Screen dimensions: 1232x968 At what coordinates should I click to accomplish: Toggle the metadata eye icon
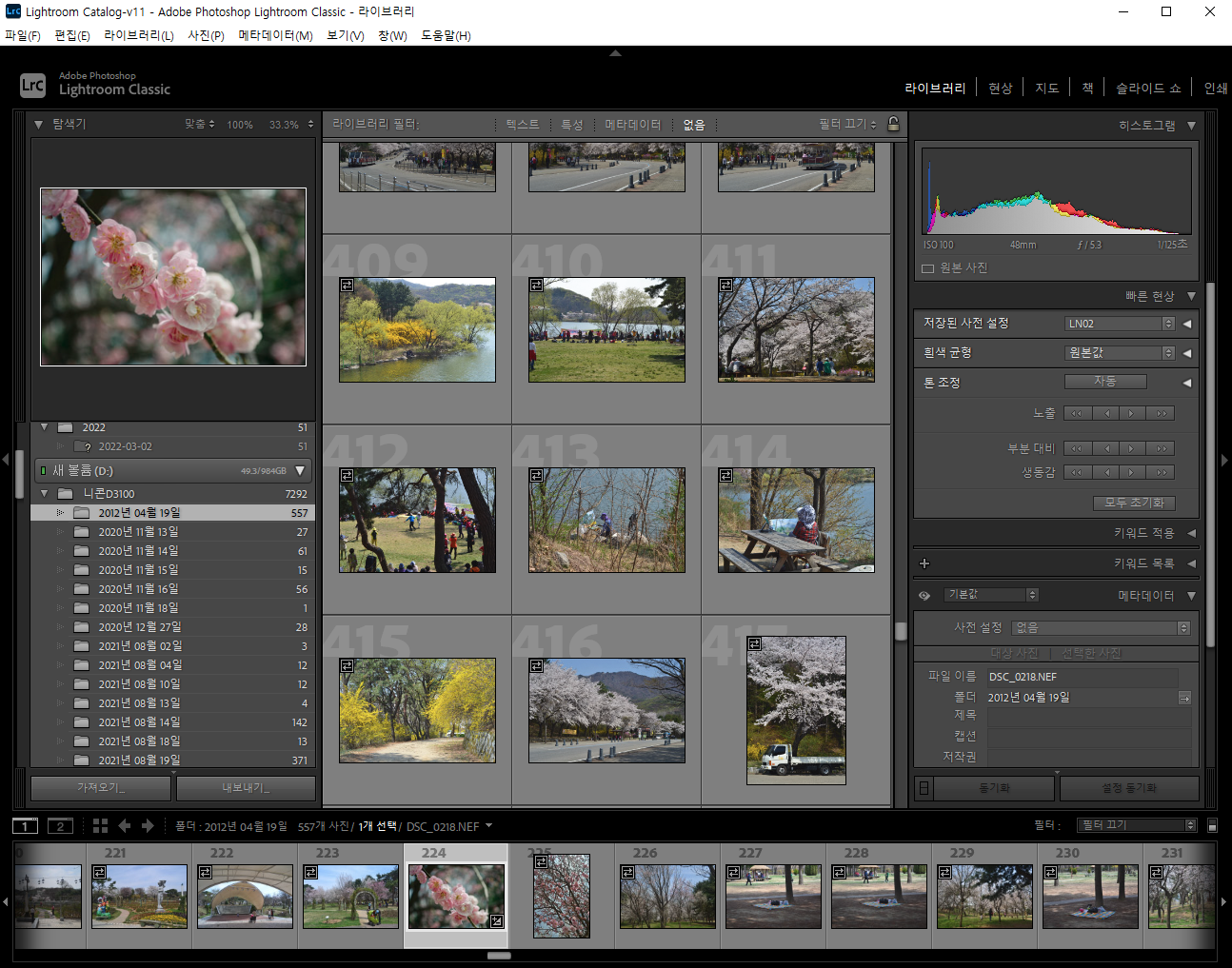(x=924, y=596)
